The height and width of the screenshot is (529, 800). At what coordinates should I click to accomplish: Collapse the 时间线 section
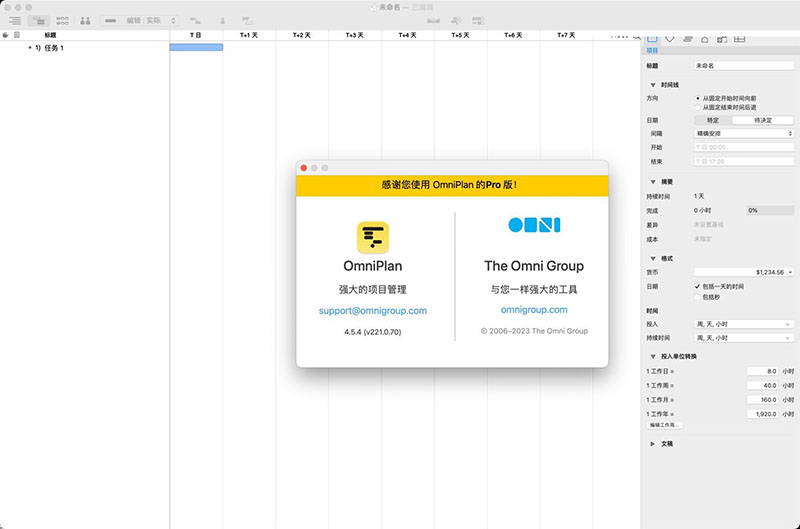click(653, 85)
